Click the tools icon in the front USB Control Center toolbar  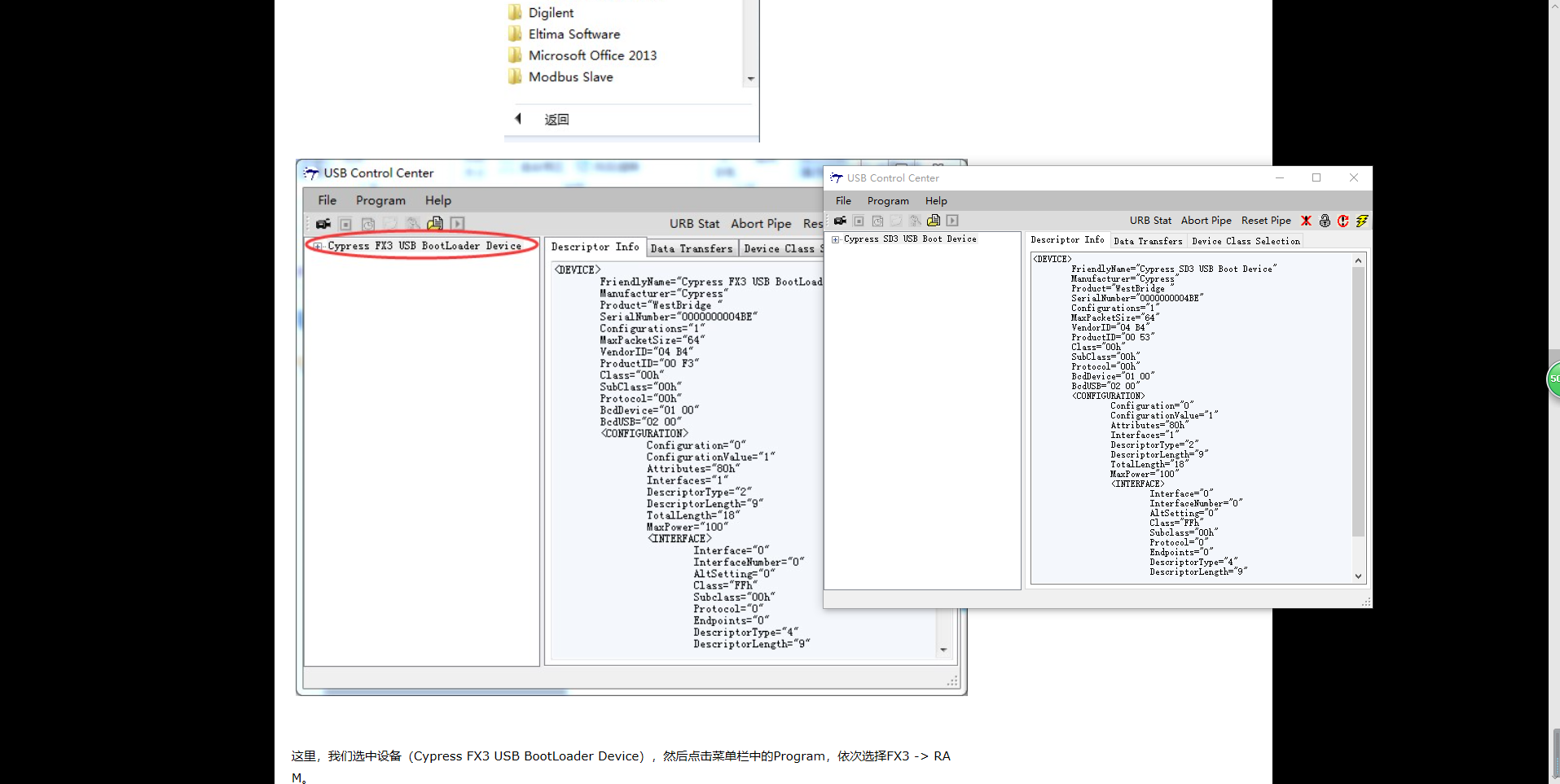pyautogui.click(x=915, y=221)
